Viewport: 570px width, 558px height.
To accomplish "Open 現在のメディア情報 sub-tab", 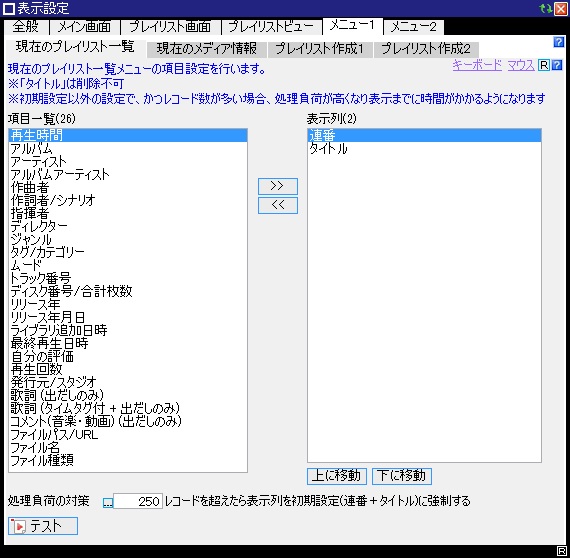I will [x=206, y=49].
